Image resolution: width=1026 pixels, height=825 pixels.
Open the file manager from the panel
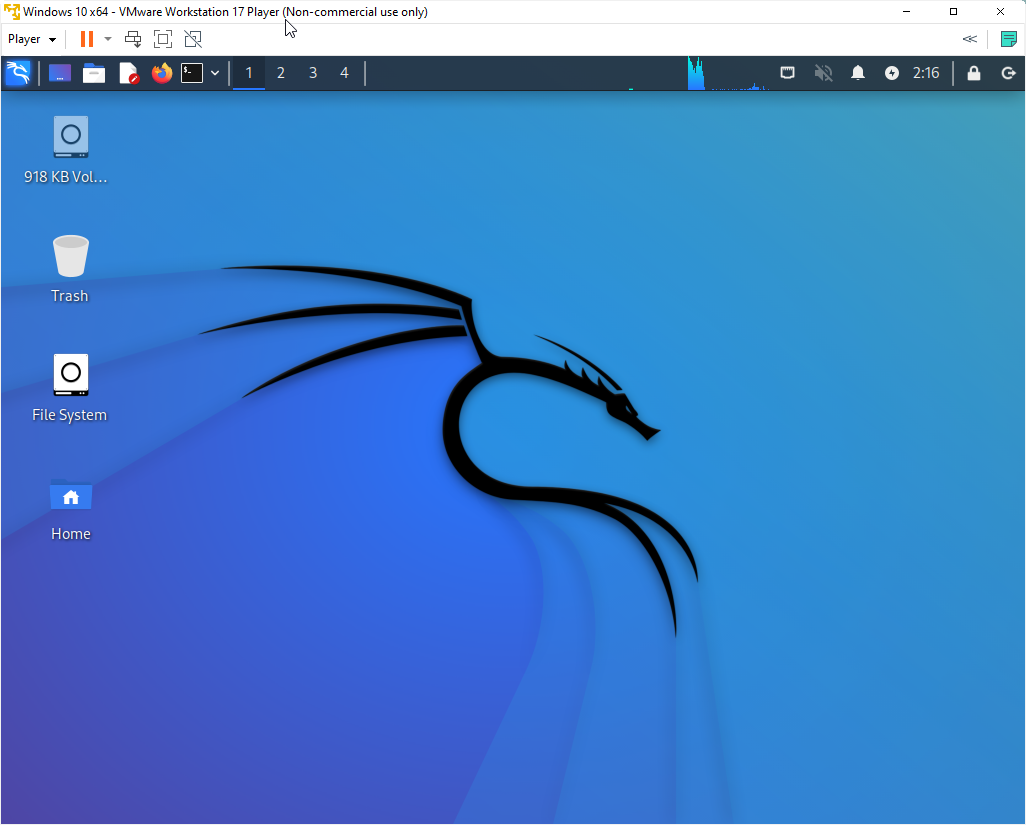pos(94,73)
